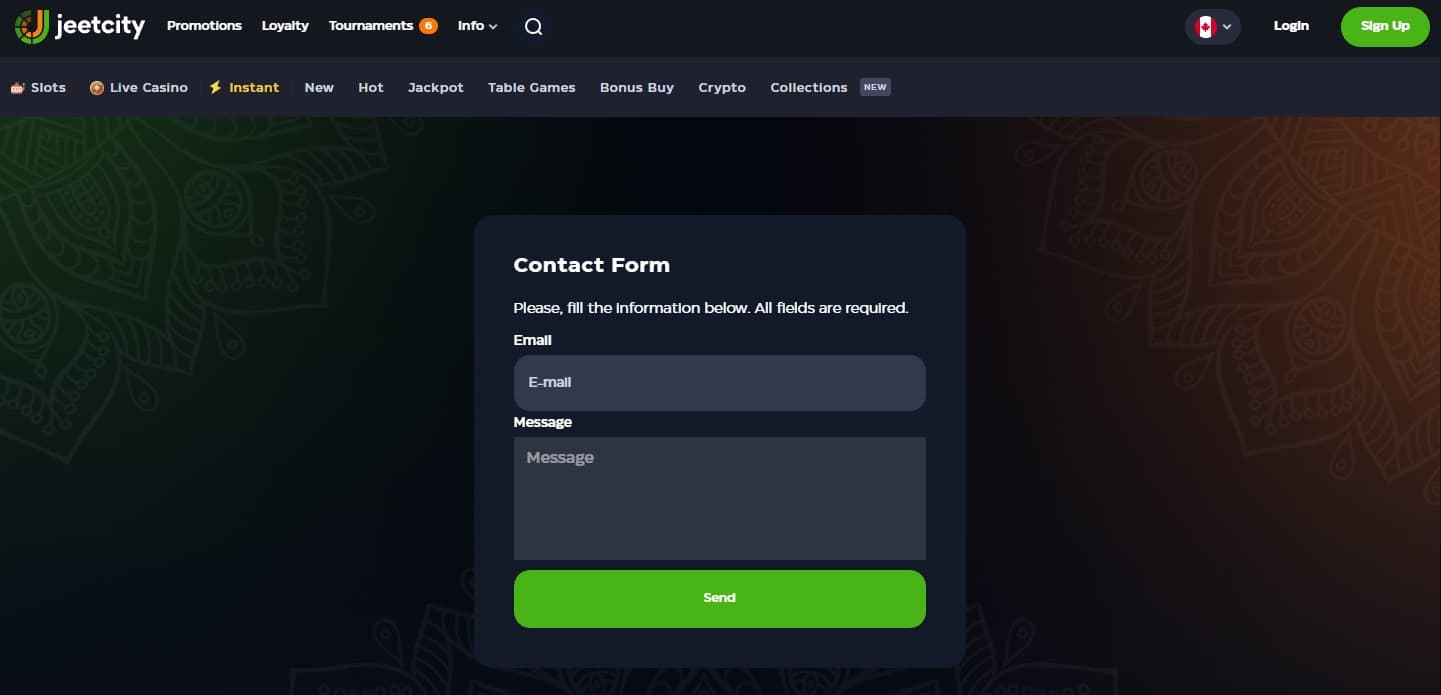Click the green Sign Up button
Screen dimensions: 1441x695
click(1385, 27)
